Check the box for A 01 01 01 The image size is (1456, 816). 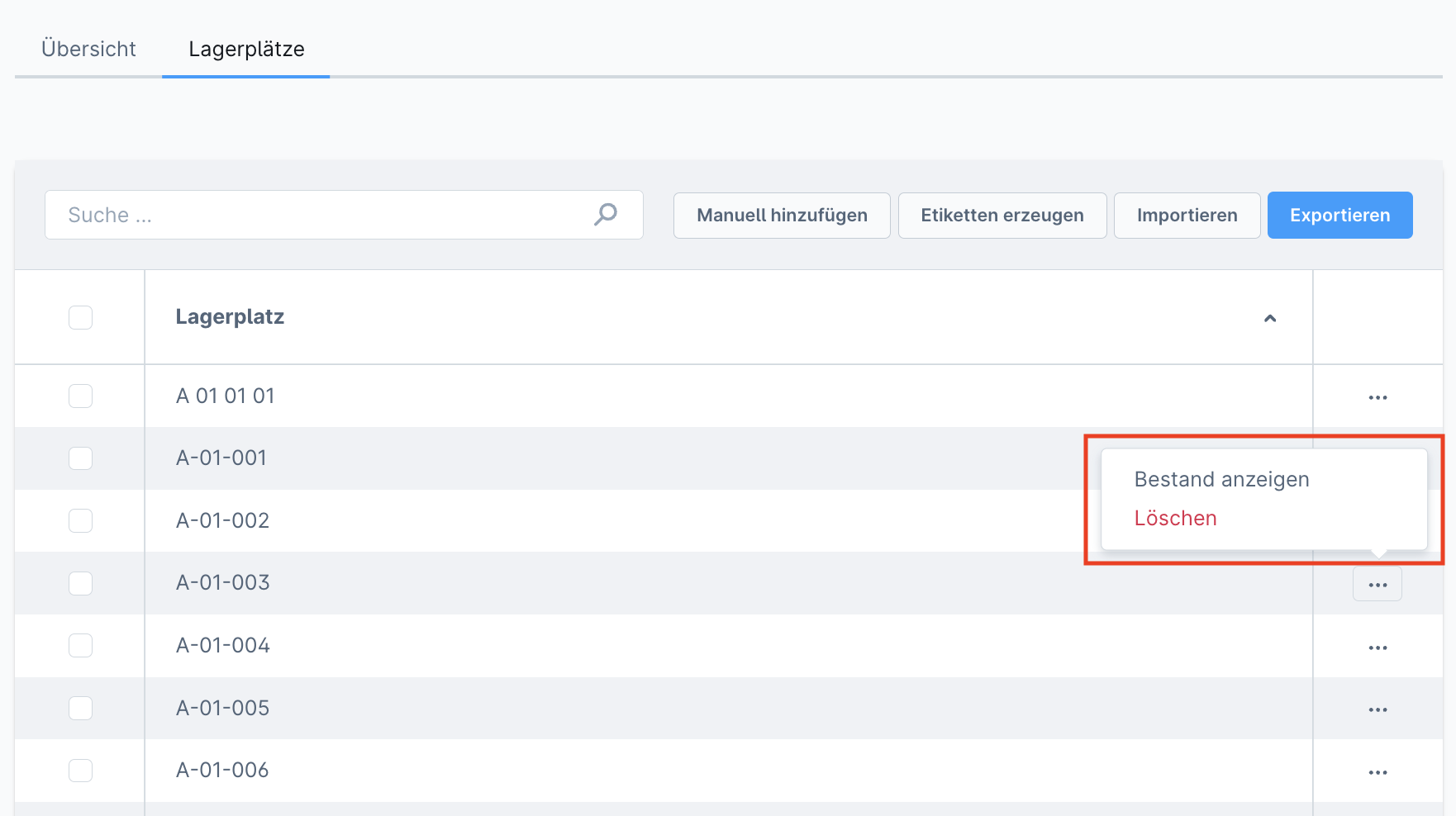[80, 396]
